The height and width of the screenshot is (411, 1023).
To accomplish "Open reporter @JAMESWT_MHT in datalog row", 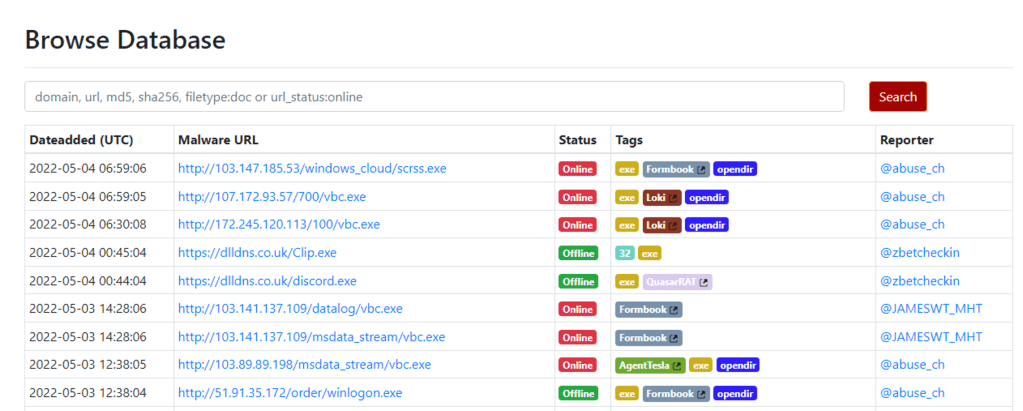I will click(x=931, y=309).
